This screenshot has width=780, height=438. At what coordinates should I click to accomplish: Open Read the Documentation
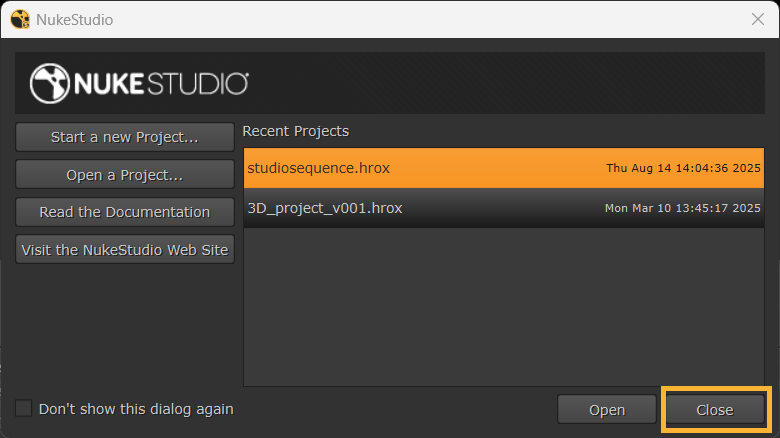point(125,212)
